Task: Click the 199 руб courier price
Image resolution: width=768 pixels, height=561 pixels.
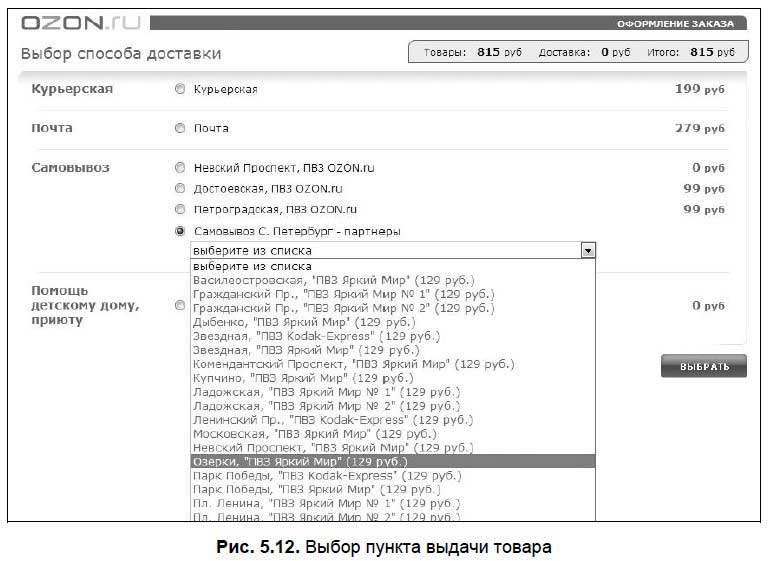Action: 699,89
